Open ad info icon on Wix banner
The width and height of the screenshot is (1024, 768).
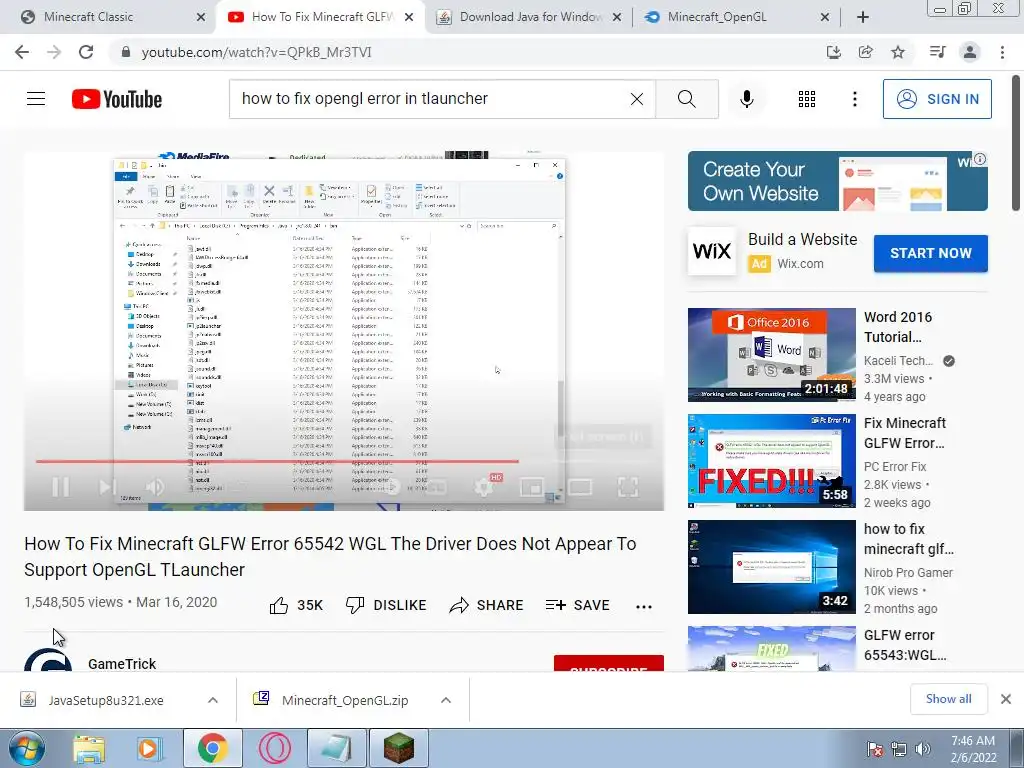980,159
